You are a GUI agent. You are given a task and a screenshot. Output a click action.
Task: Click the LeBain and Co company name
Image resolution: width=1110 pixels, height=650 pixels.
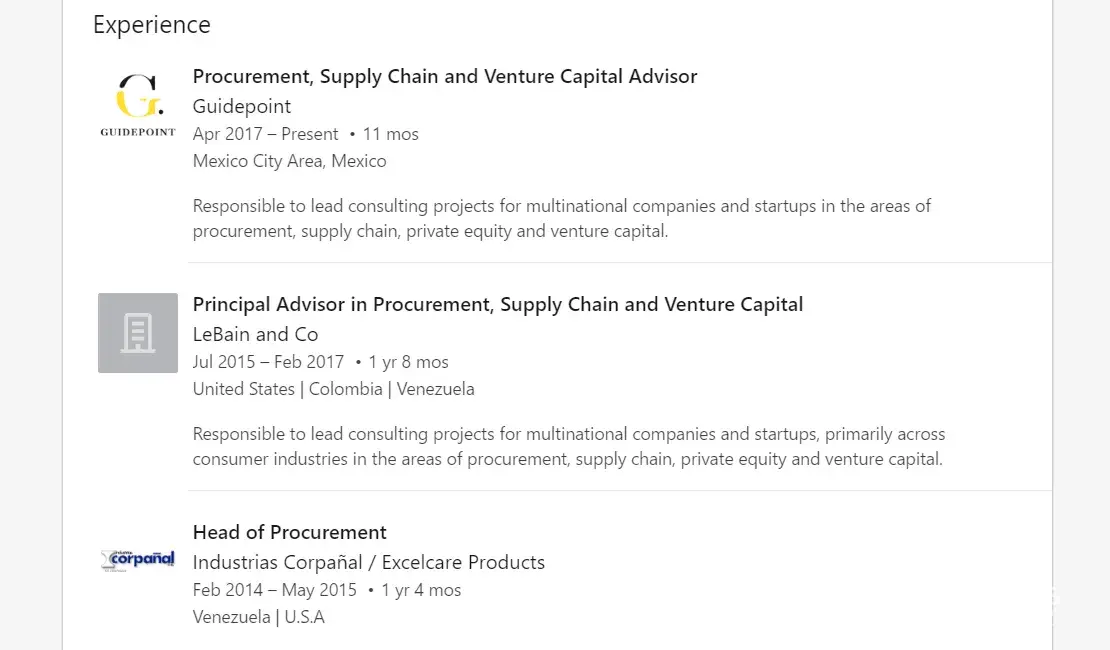(x=255, y=334)
